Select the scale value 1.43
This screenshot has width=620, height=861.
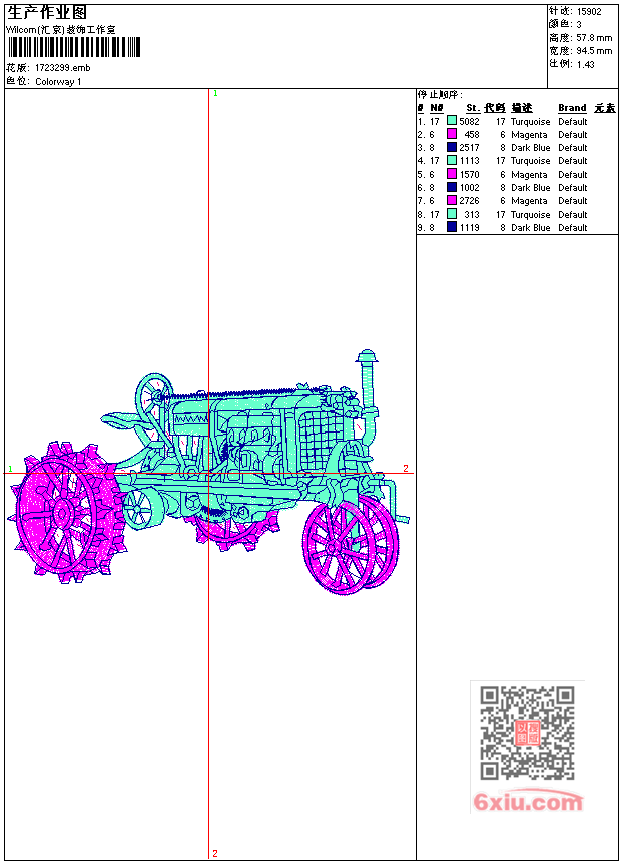point(585,64)
